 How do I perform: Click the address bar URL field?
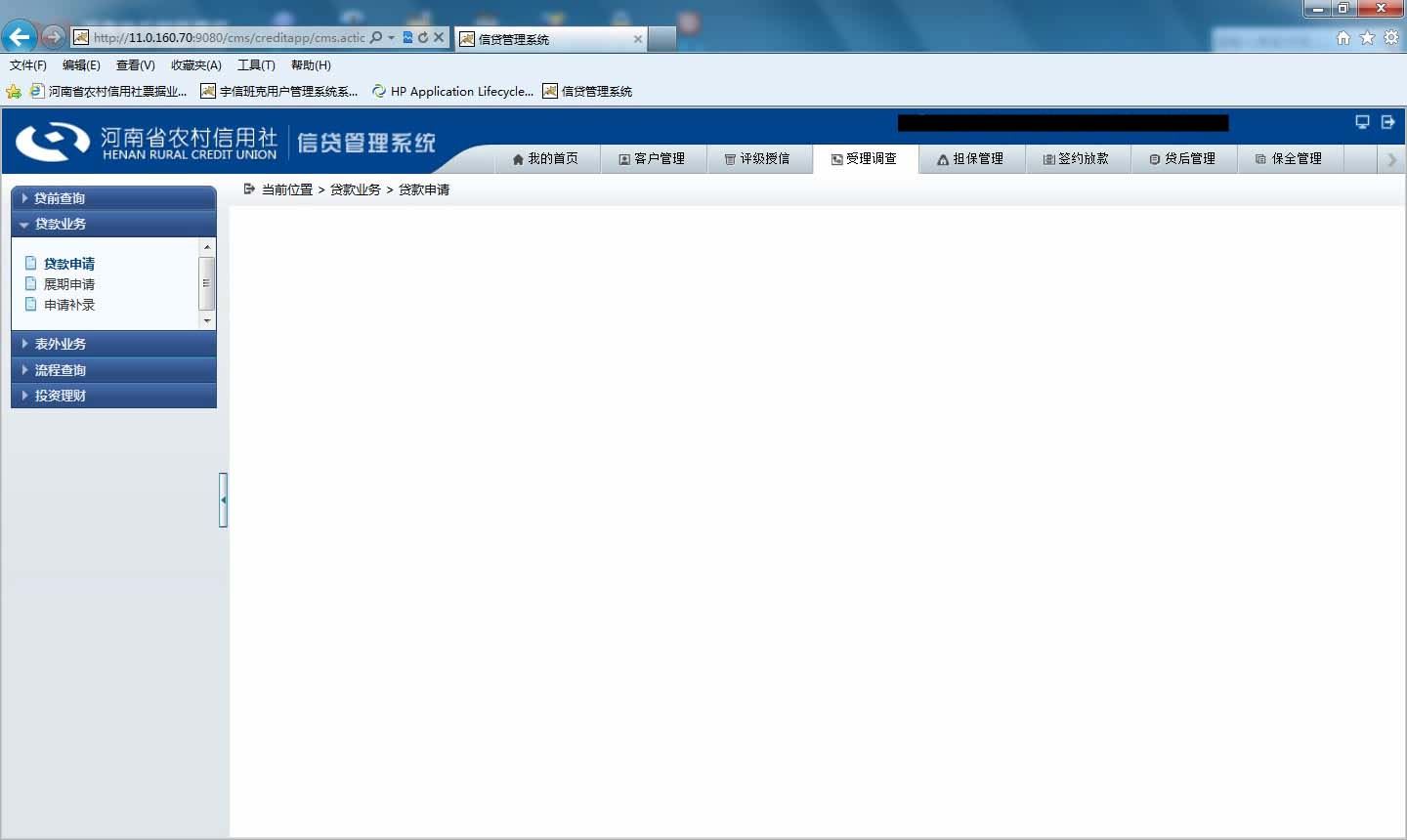point(230,37)
